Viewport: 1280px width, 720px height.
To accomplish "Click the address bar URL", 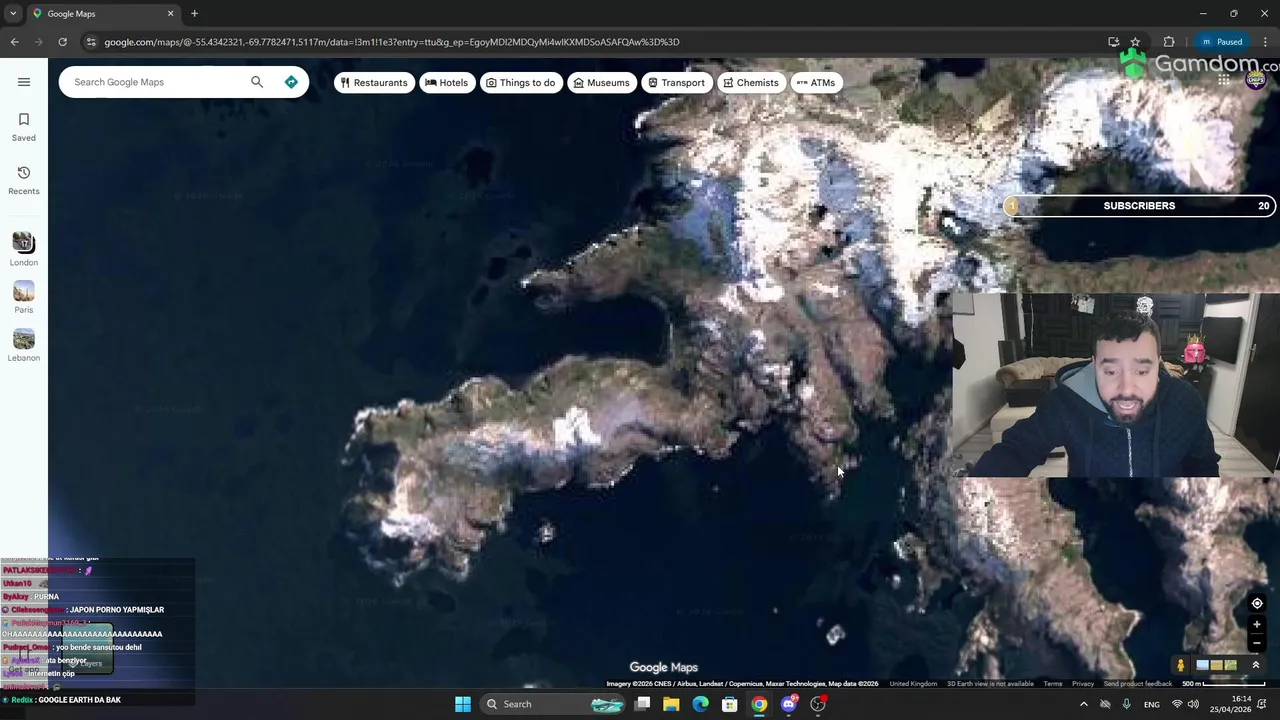I will [x=391, y=42].
